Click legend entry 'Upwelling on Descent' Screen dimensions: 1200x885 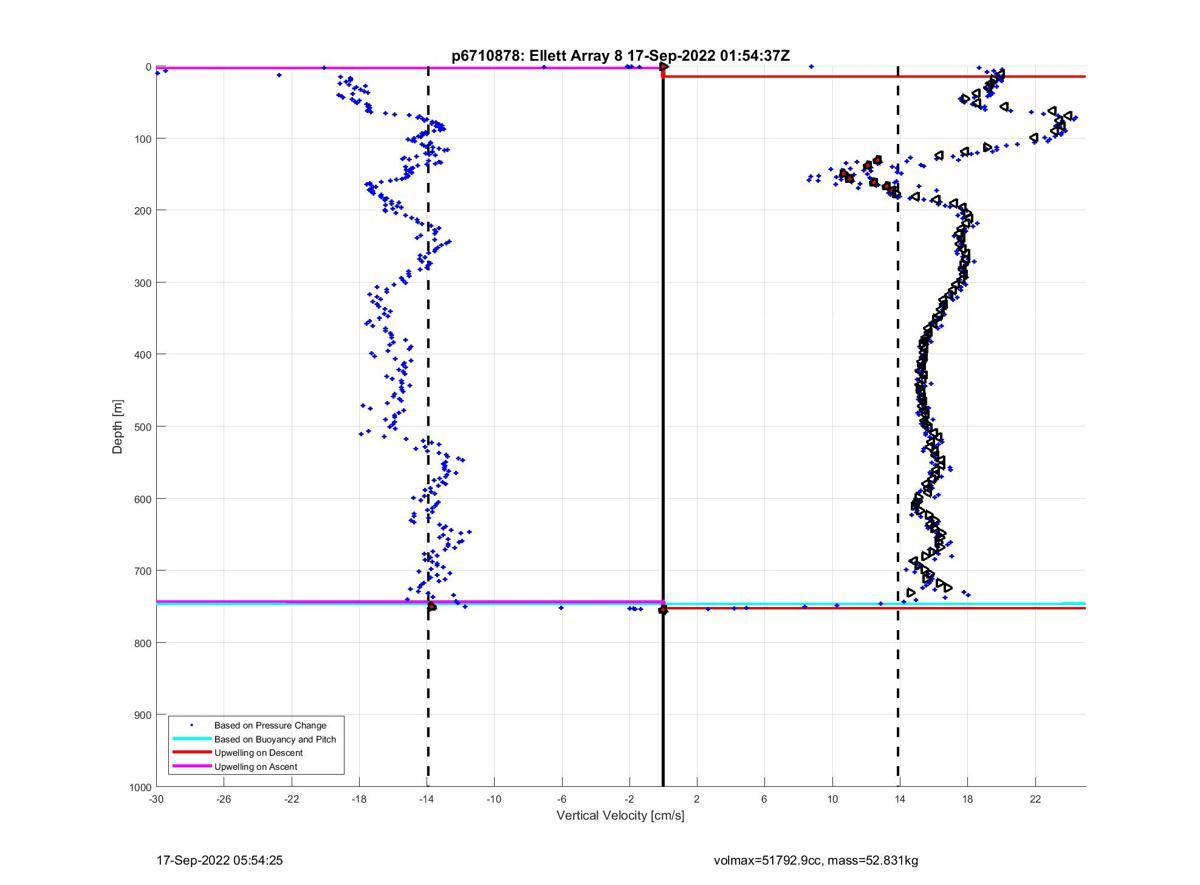tap(258, 753)
